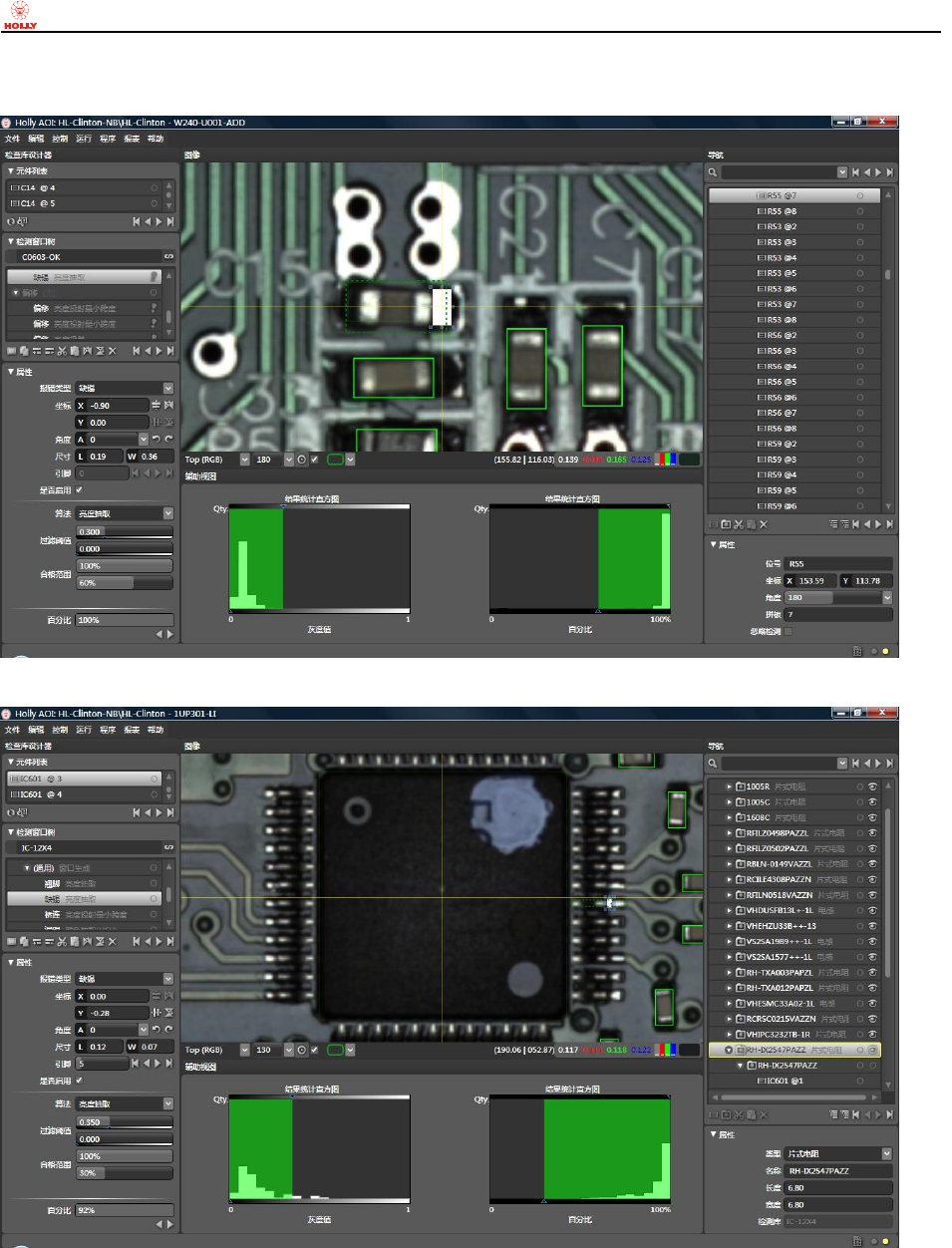Click refresh icon under IC601 component list
Screen dimensions: 952x1248
tap(11, 812)
